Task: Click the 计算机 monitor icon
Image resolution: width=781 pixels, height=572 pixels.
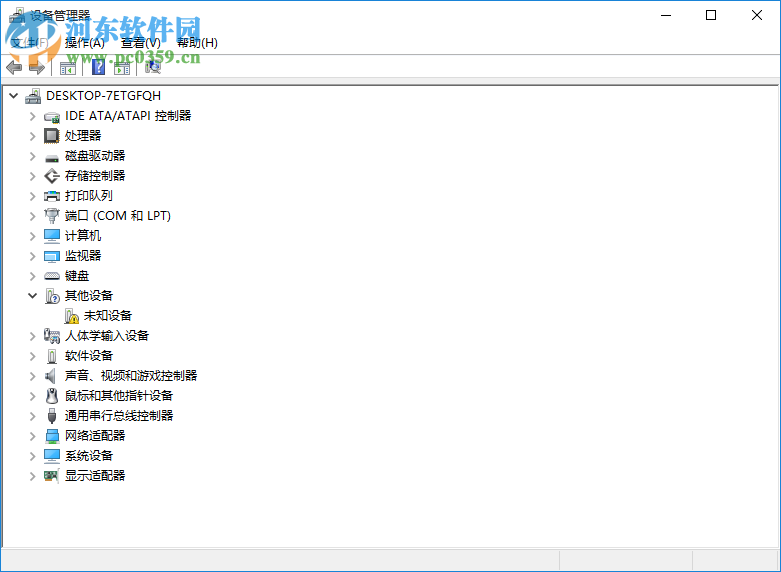Action: point(52,236)
